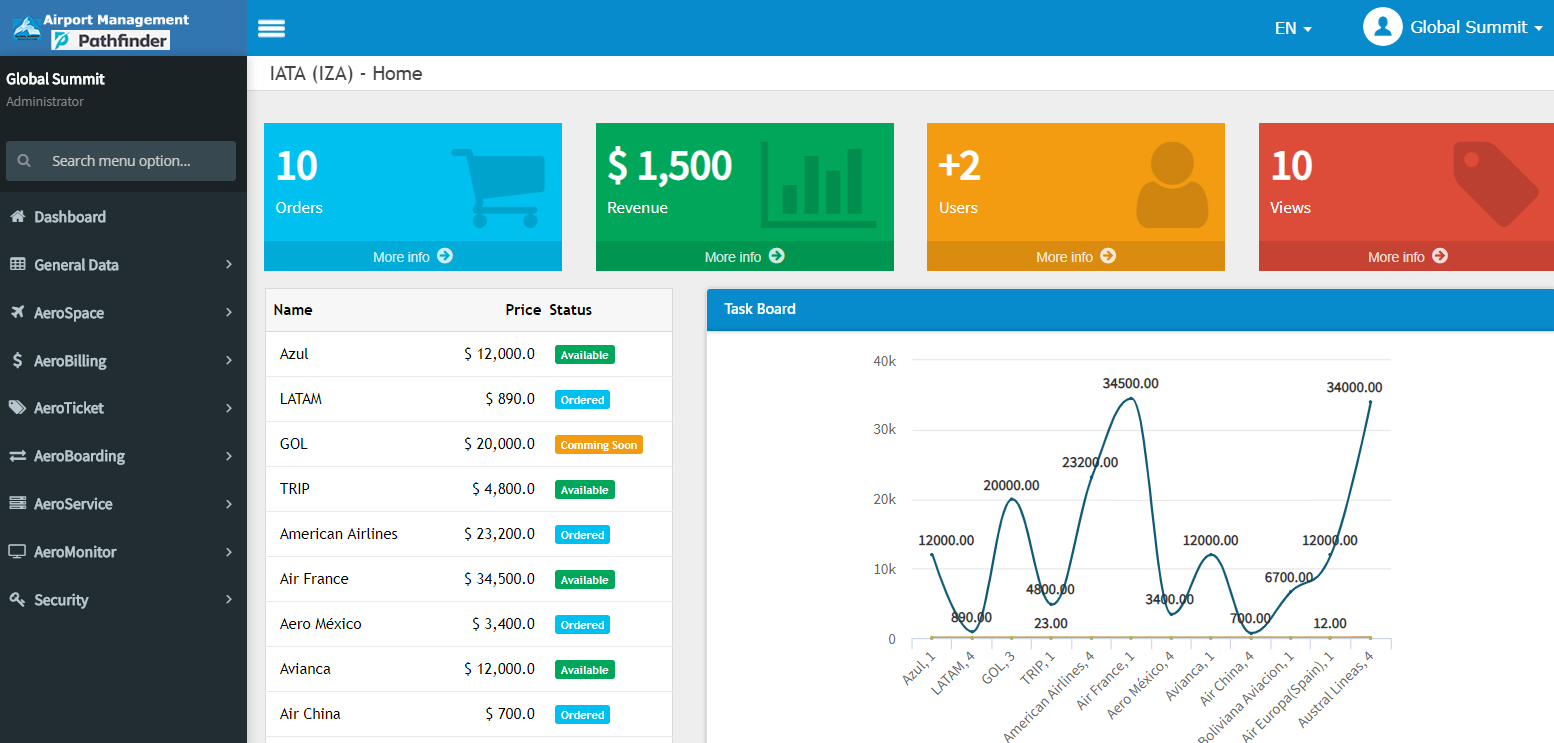The height and width of the screenshot is (743, 1554).
Task: Click More info on the Revenue card
Action: point(744,257)
